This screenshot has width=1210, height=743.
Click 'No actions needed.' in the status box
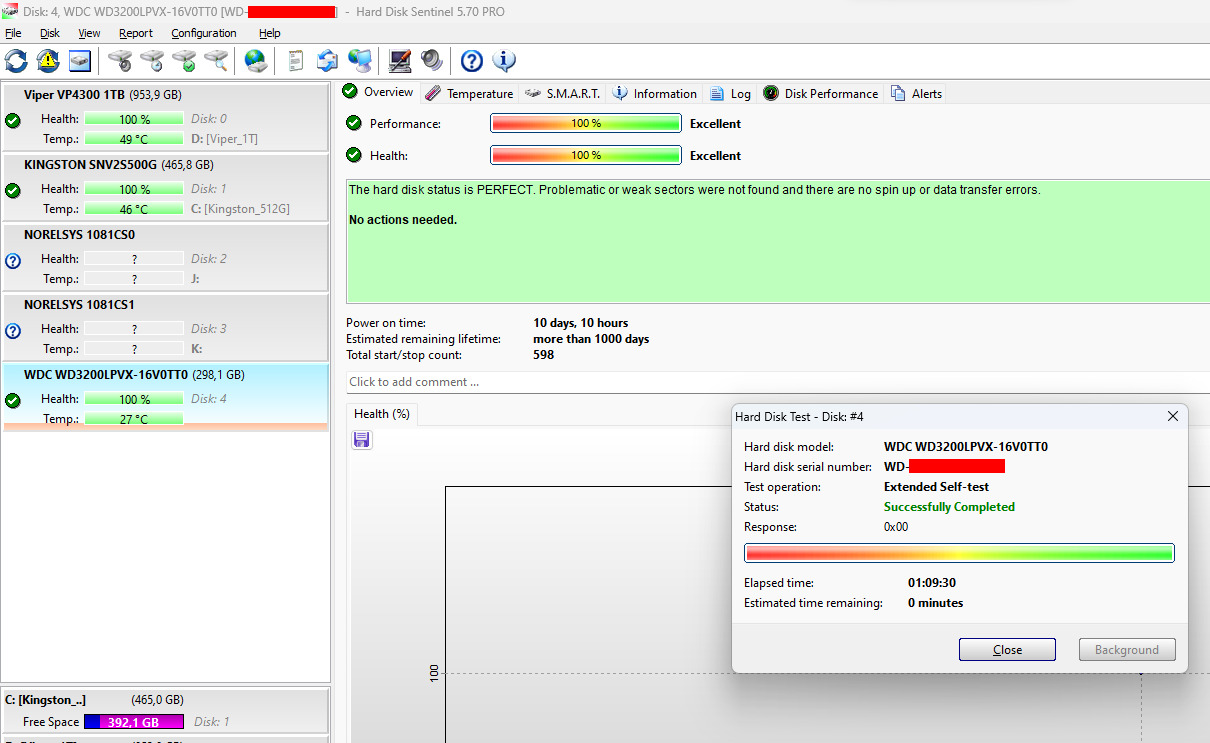[x=403, y=220]
